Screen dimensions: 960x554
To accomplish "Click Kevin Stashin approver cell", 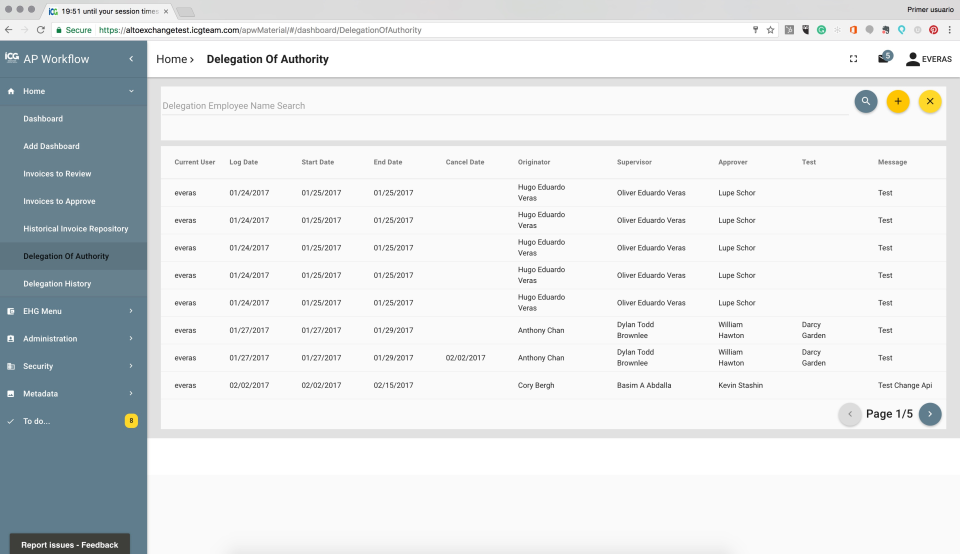I will point(741,386).
